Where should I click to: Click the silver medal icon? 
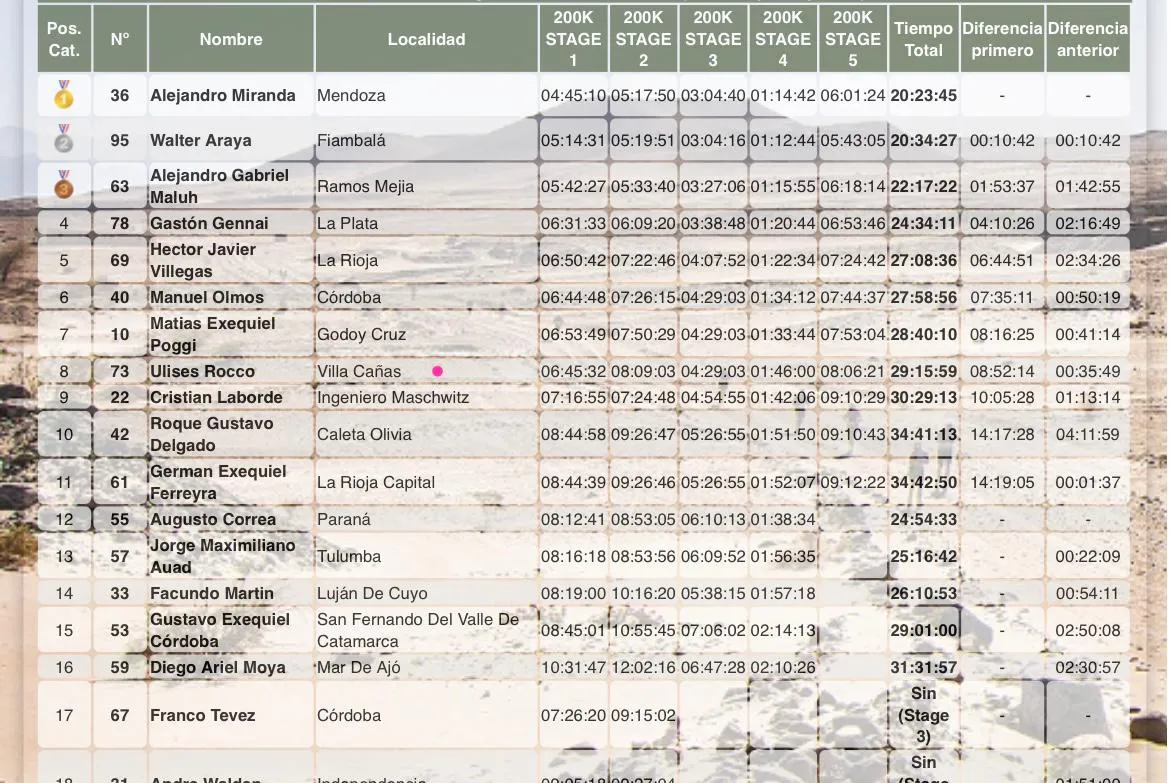pyautogui.click(x=64, y=139)
